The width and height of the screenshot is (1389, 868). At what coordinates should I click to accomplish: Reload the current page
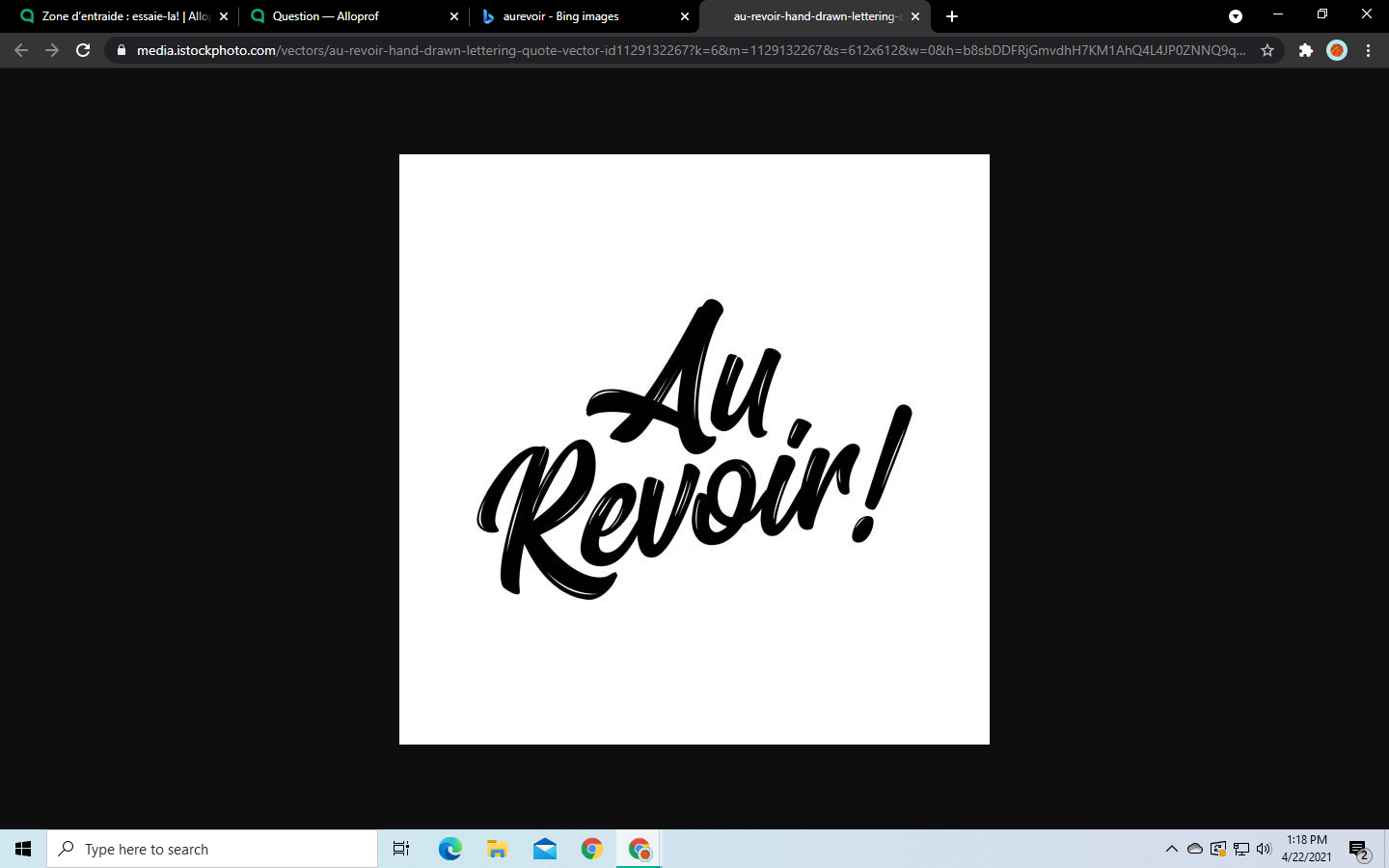coord(83,50)
